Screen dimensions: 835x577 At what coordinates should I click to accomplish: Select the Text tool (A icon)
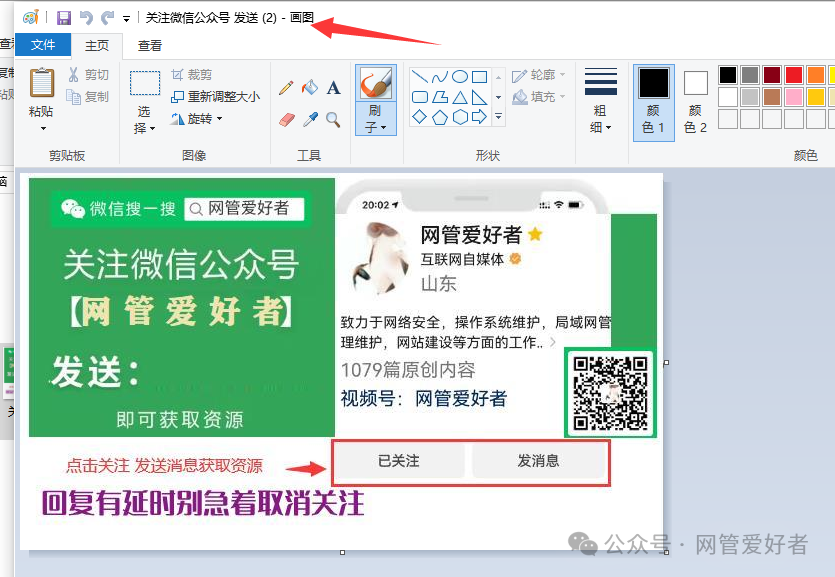tap(333, 88)
